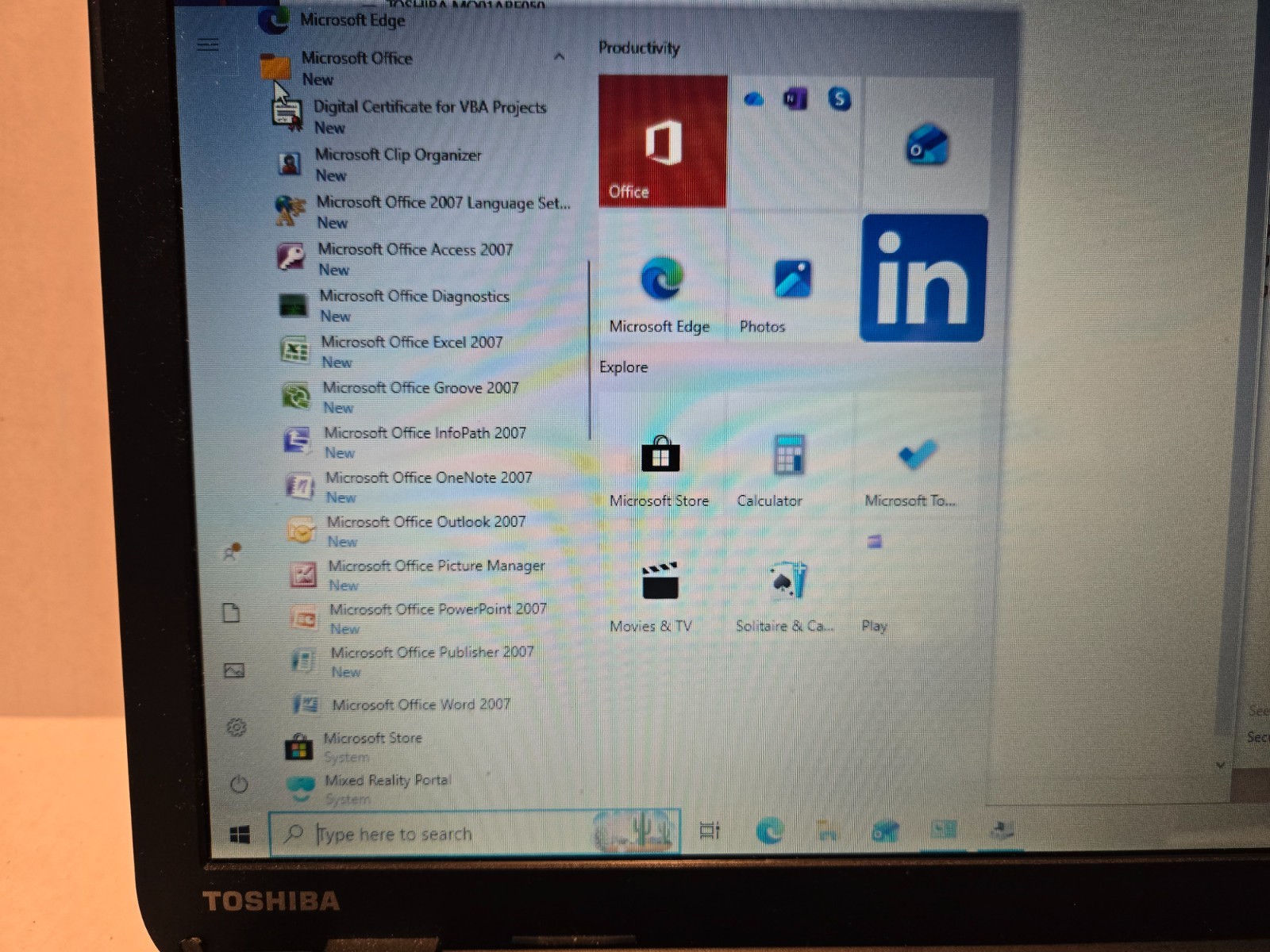Open the Outlook mail tile

pos(926,144)
